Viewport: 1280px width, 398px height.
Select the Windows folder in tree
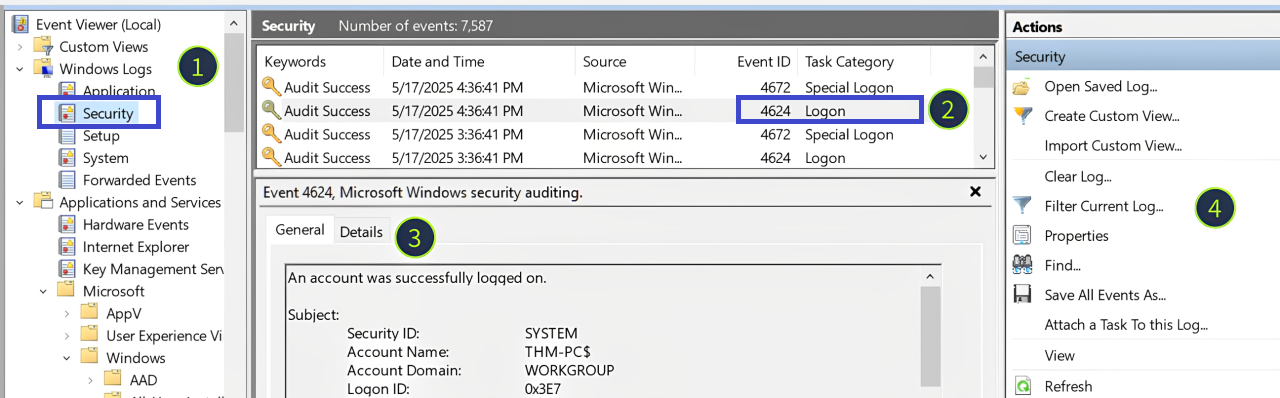pyautogui.click(x=136, y=357)
